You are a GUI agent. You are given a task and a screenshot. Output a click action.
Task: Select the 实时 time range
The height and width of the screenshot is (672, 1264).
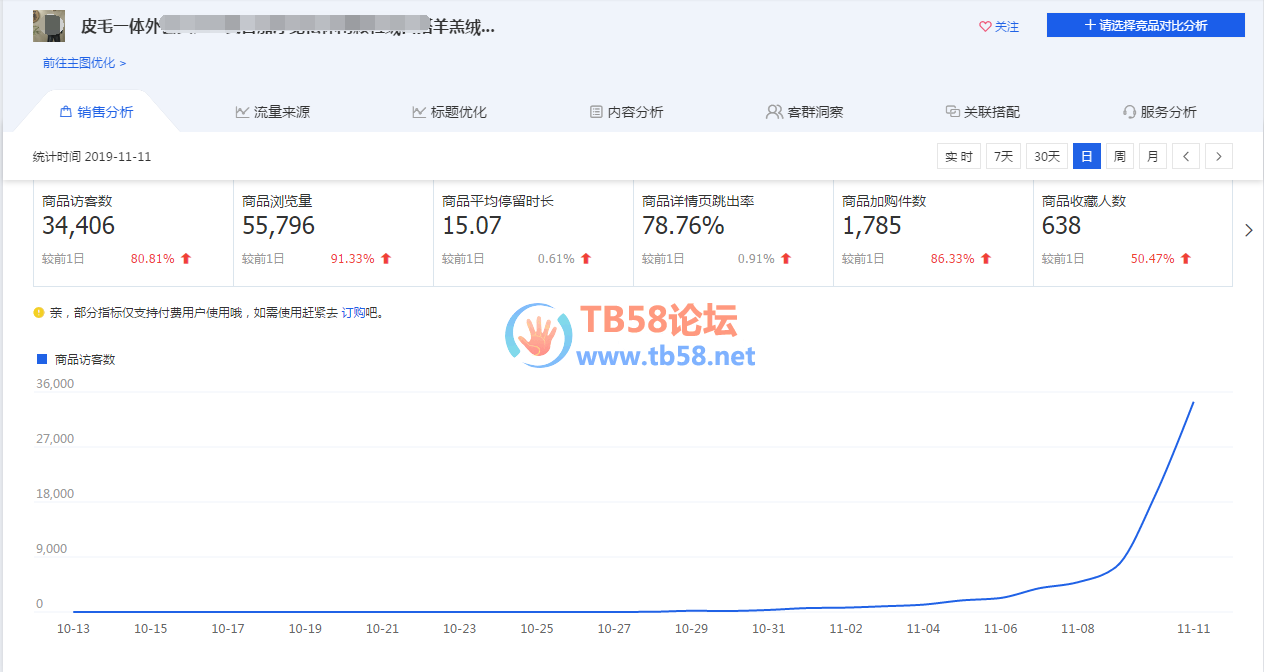958,156
